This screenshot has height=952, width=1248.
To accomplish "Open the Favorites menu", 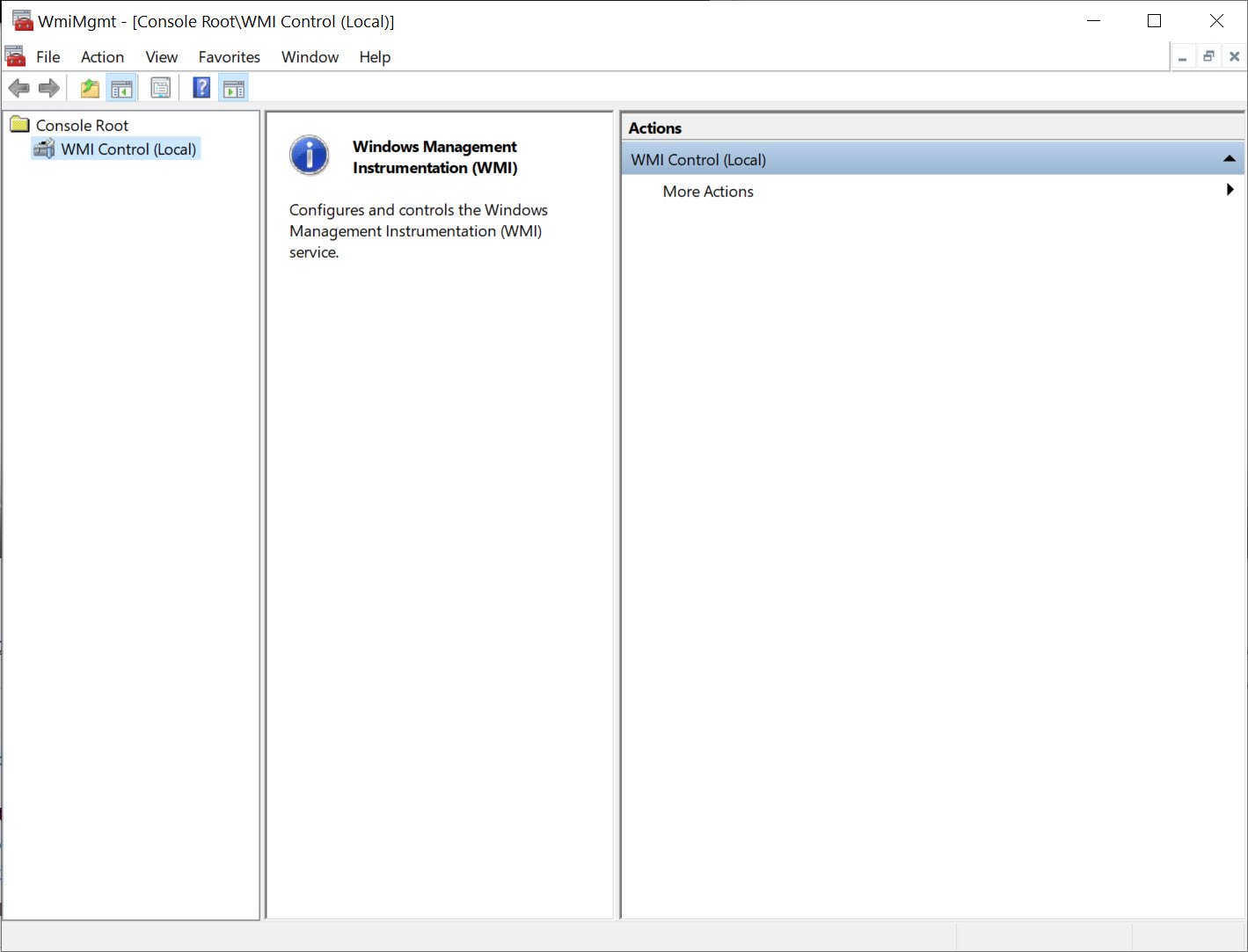I will [x=230, y=57].
